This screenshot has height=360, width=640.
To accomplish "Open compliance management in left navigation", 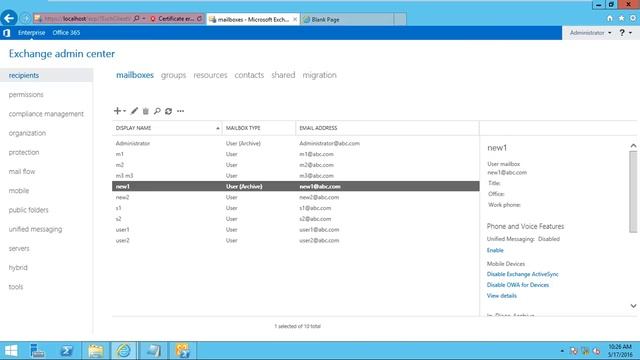I will coord(46,114).
